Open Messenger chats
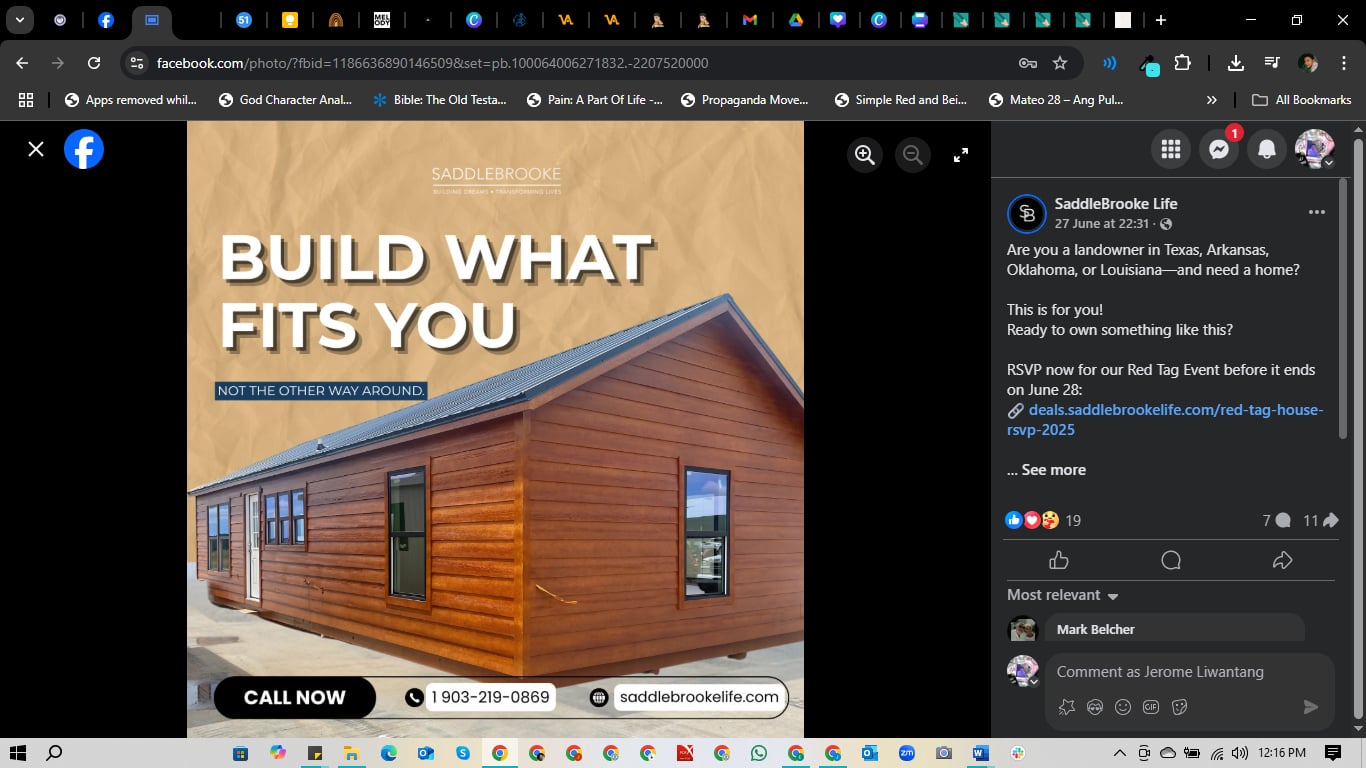Image resolution: width=1366 pixels, height=768 pixels. point(1218,149)
